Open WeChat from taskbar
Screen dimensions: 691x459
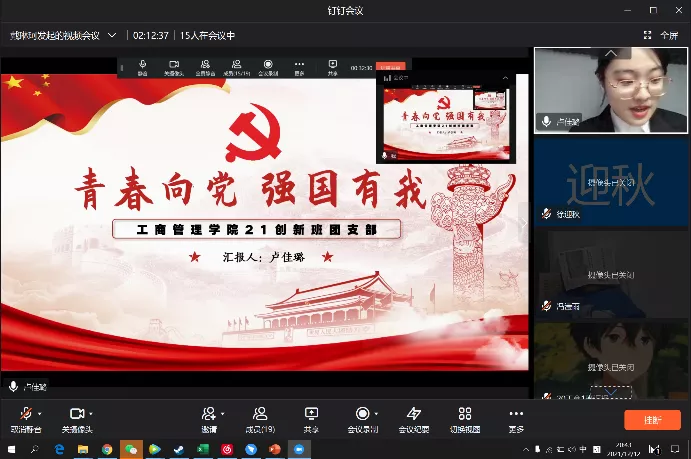click(x=131, y=449)
